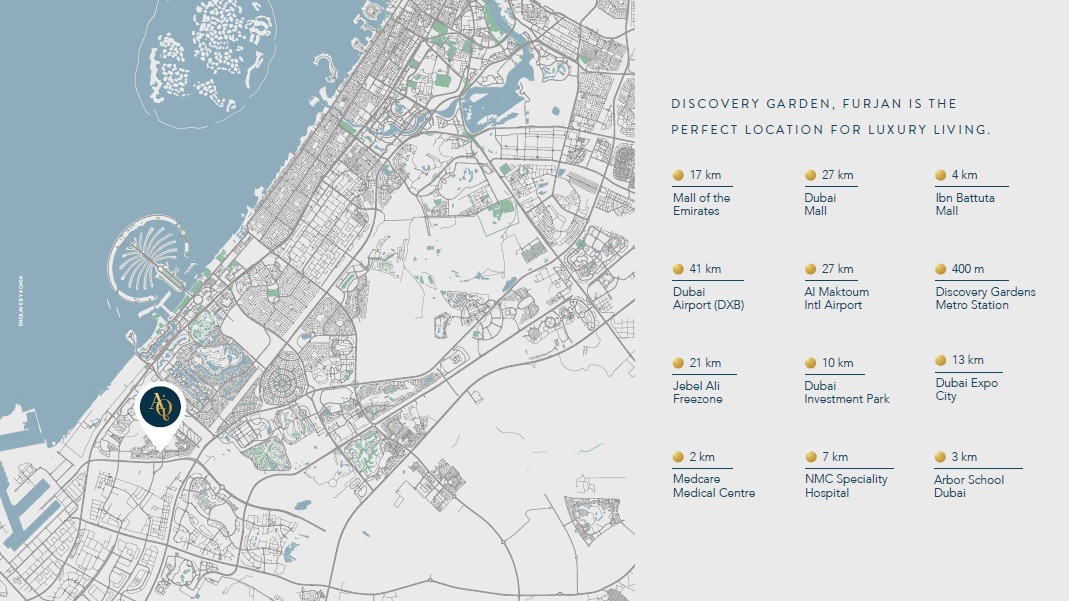This screenshot has height=601, width=1069.
Task: Click NMC Speciality Hospital label
Action: 846,487
